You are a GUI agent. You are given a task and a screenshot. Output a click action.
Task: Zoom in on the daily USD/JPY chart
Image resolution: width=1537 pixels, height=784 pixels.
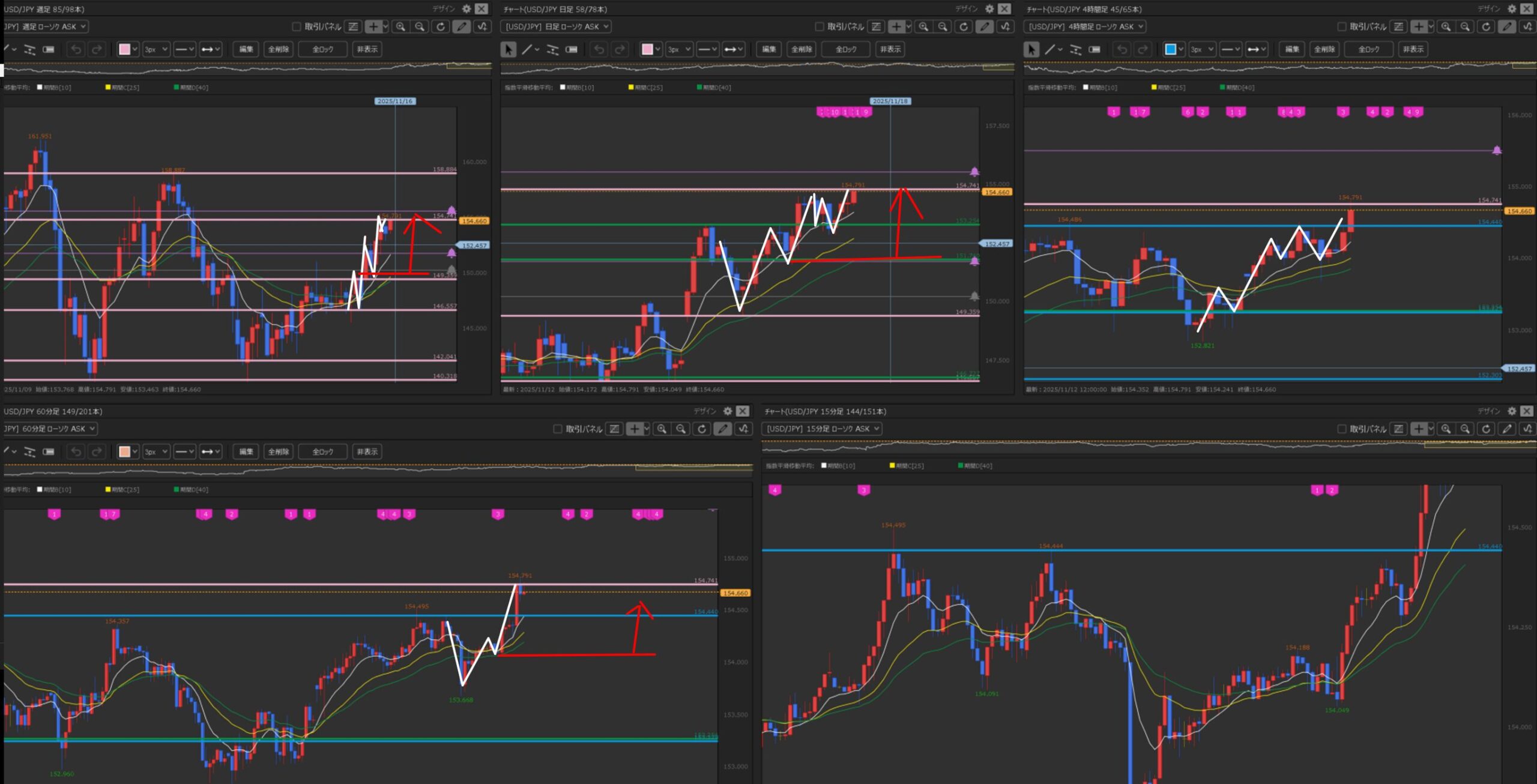pyautogui.click(x=923, y=26)
